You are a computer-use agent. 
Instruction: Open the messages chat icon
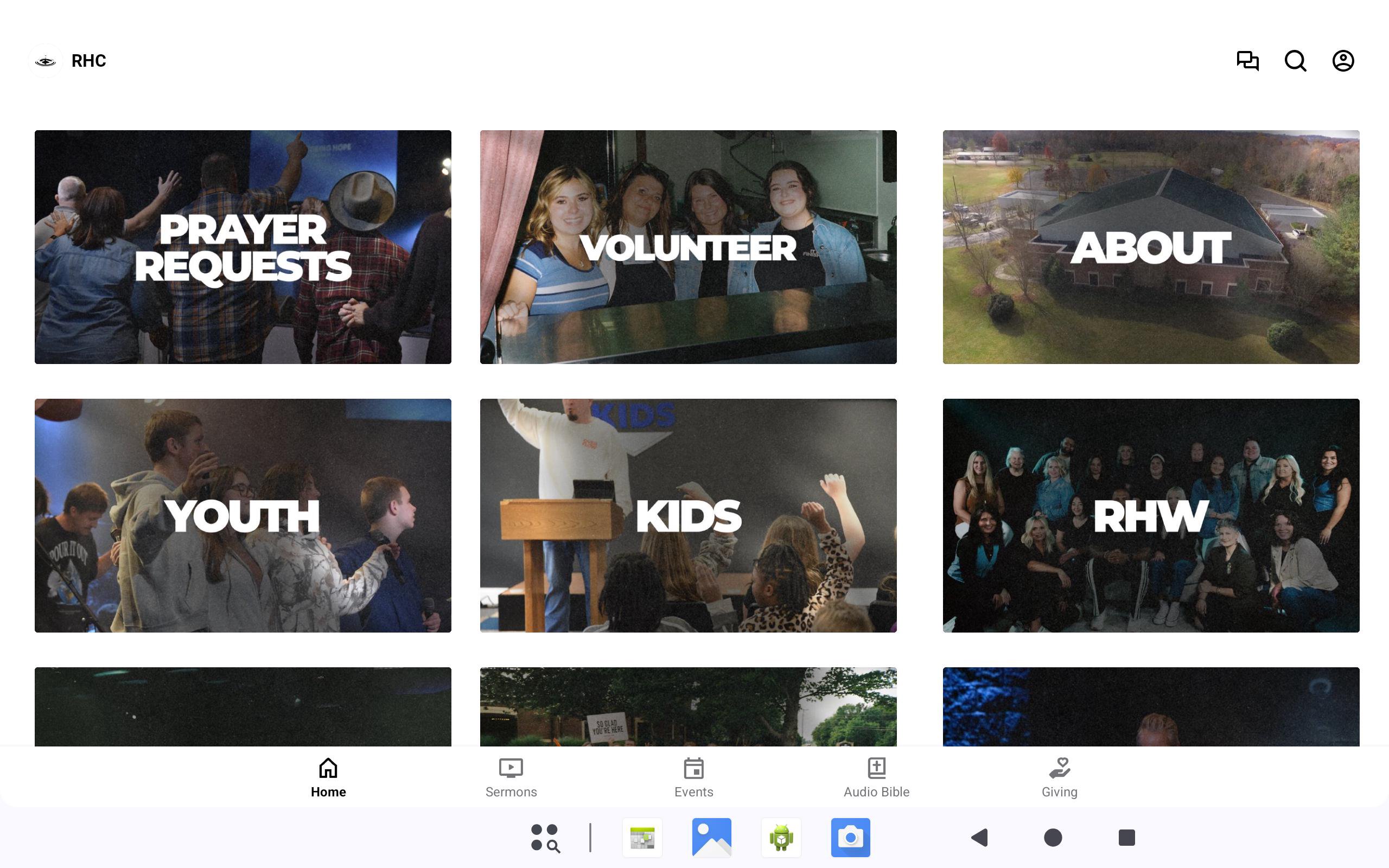click(1247, 60)
